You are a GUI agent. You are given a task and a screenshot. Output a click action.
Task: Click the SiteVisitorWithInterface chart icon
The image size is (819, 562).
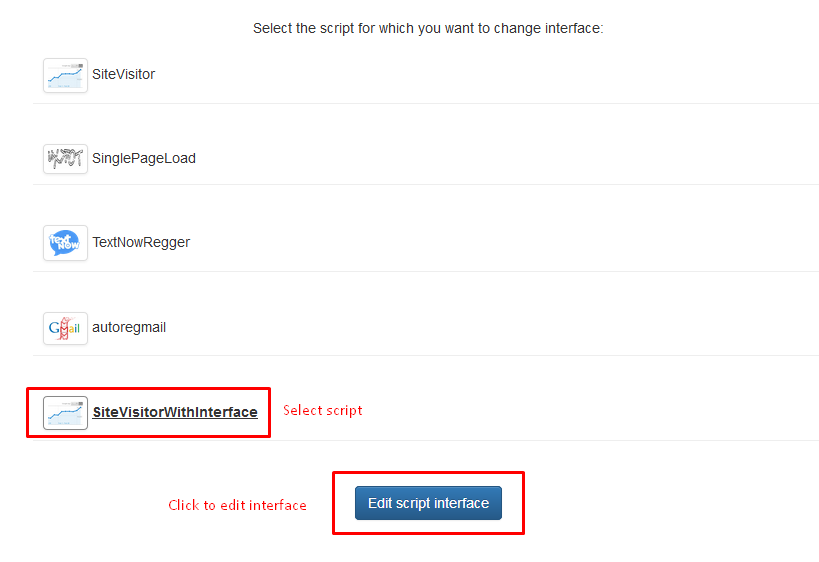pos(65,412)
